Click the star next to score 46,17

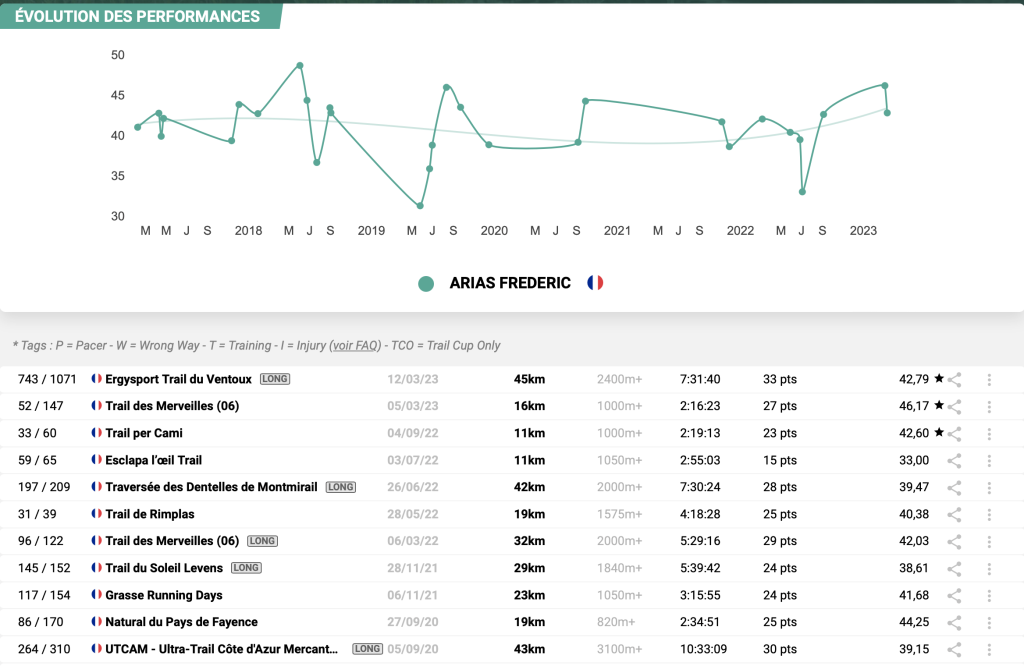pos(938,407)
